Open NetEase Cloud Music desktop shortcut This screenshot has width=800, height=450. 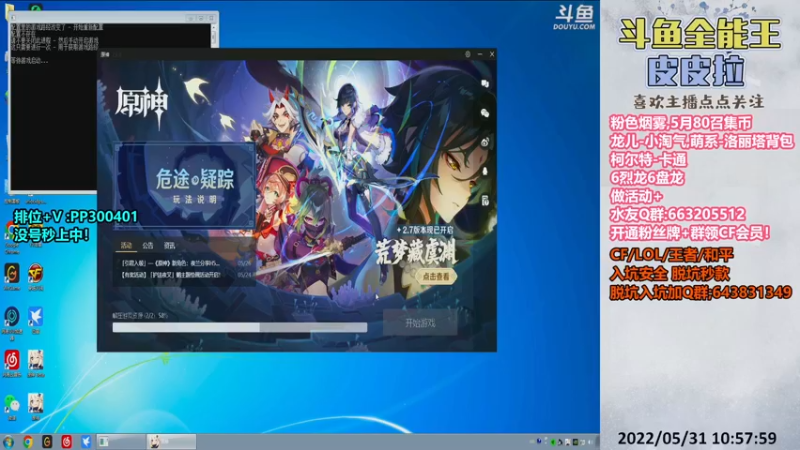(12, 363)
